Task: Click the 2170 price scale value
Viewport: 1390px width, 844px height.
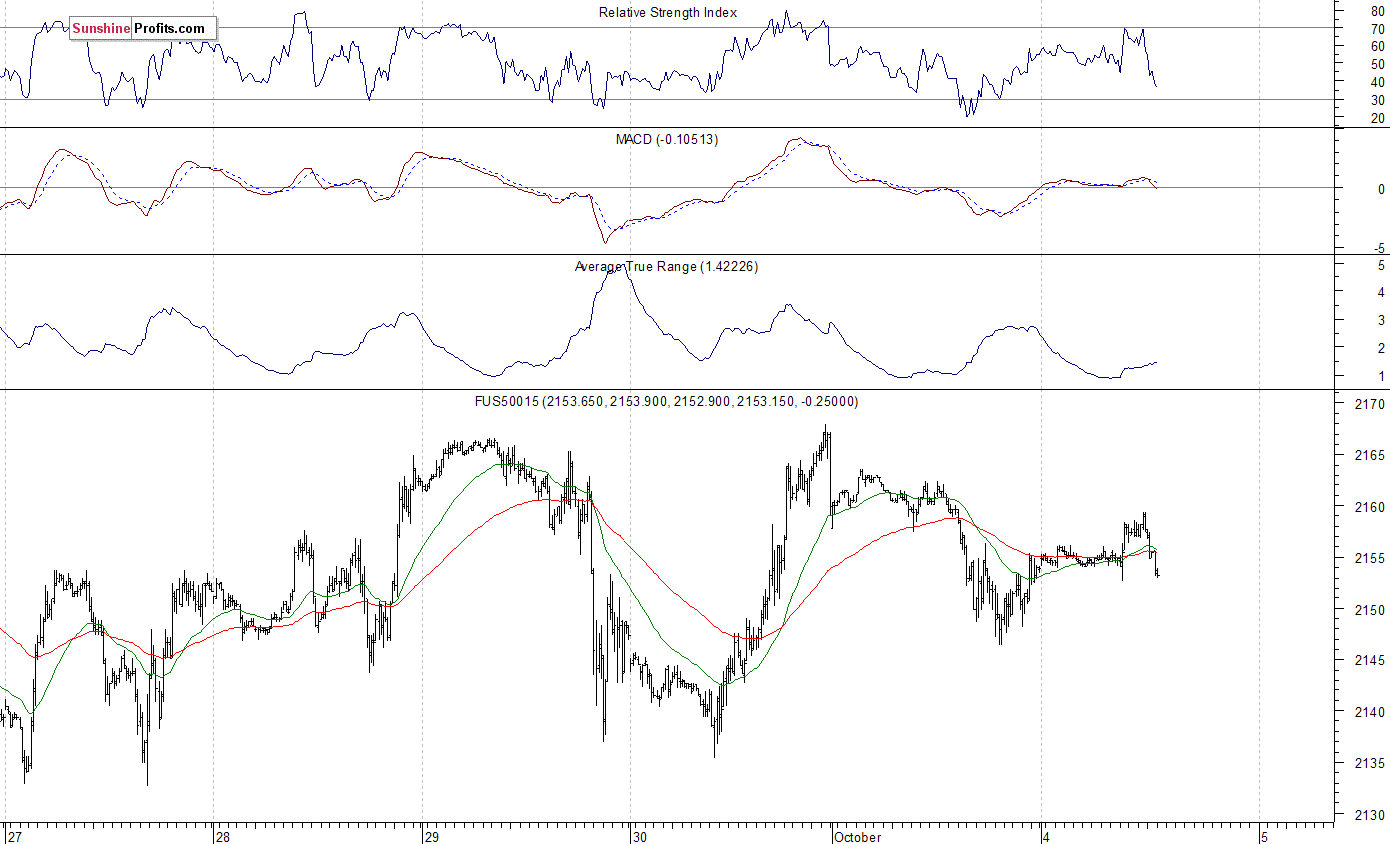Action: pyautogui.click(x=1370, y=405)
